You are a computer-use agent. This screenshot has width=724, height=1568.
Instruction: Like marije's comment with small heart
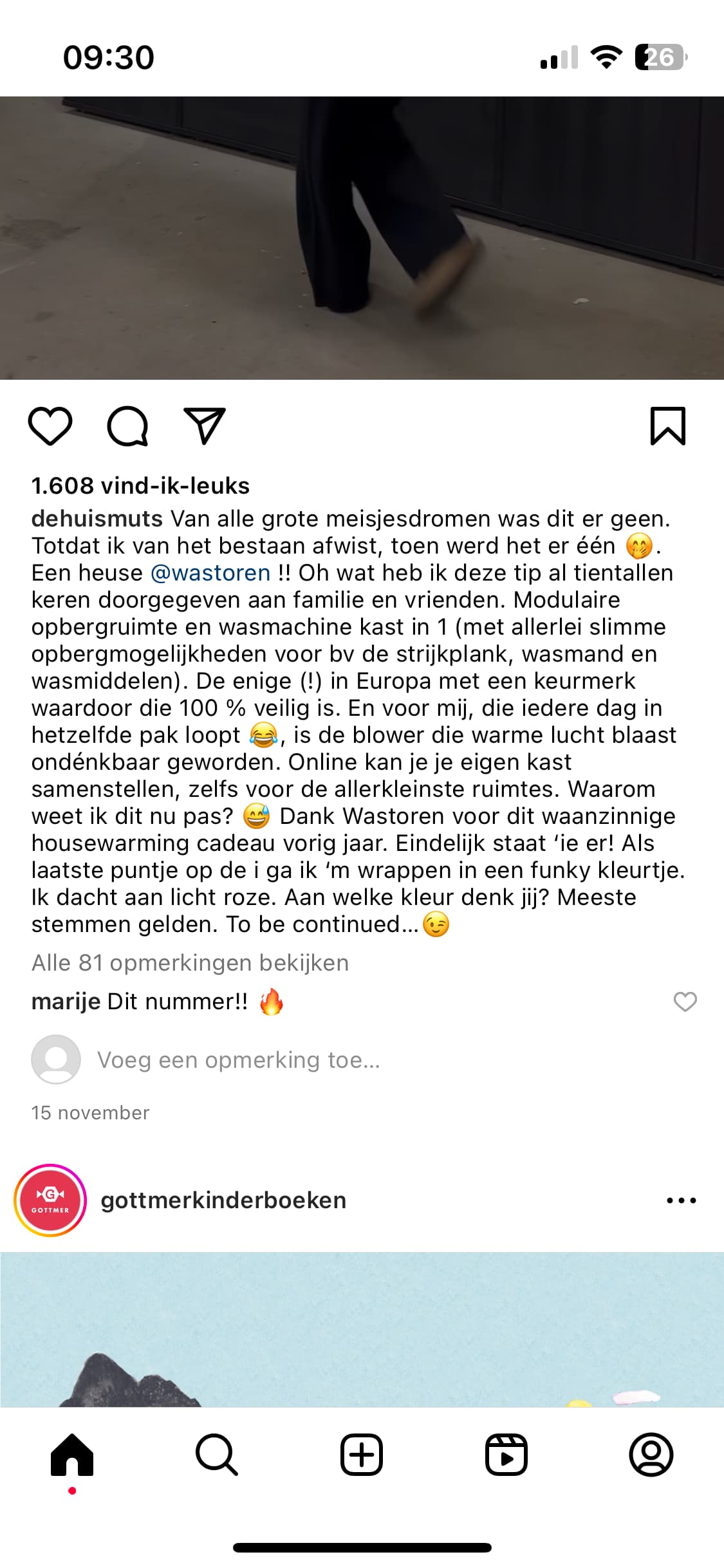685,1002
